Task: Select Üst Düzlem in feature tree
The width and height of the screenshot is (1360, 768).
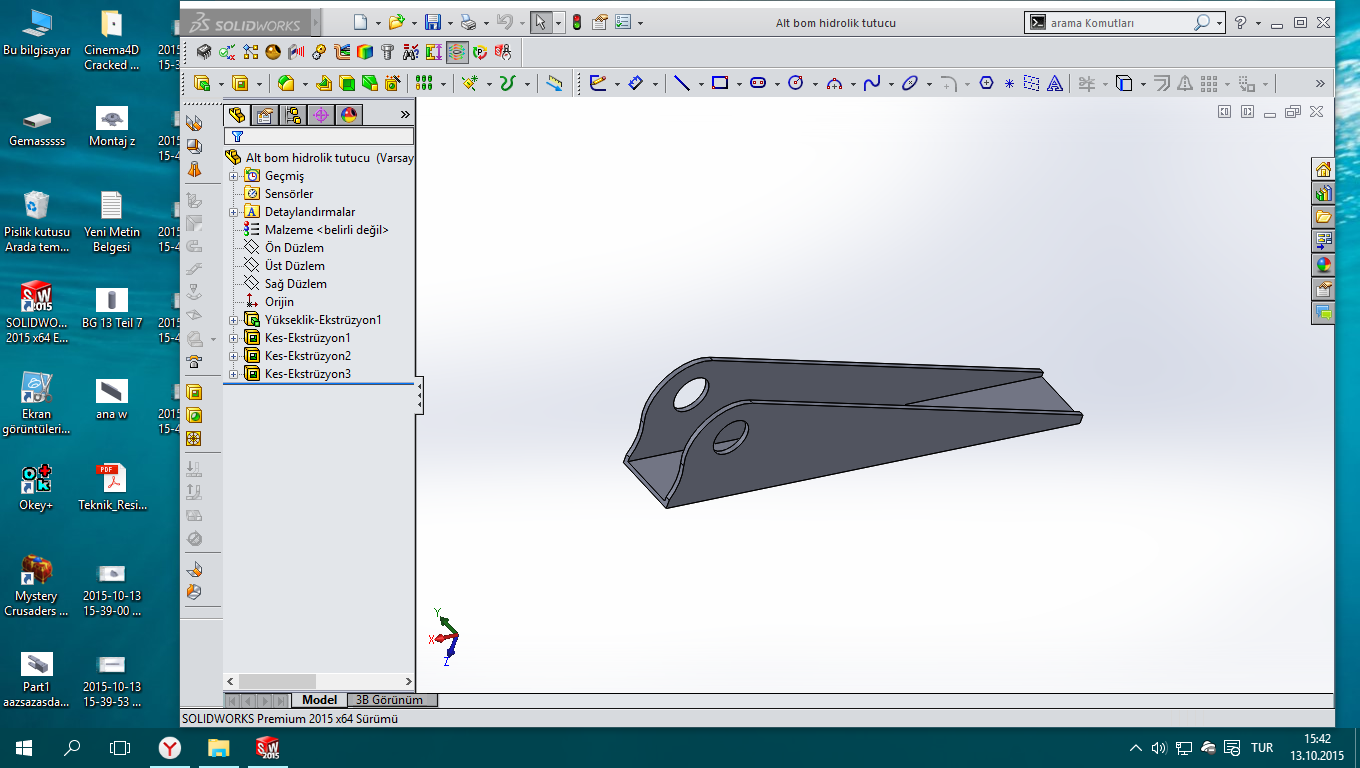Action: (x=294, y=266)
